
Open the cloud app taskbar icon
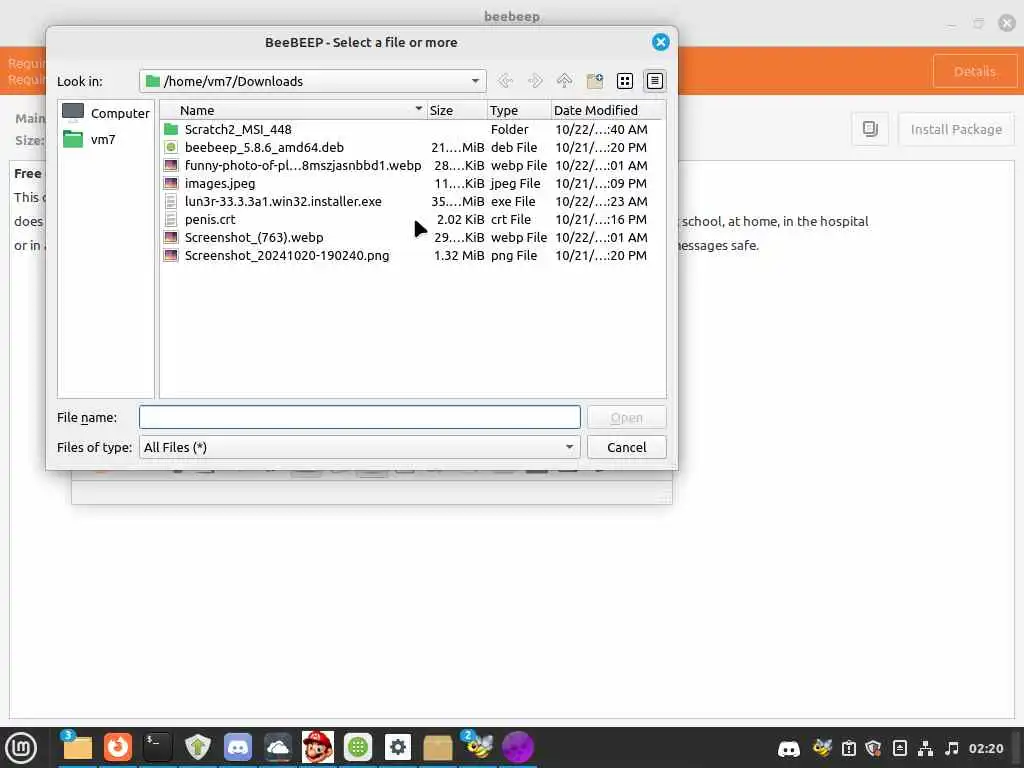tap(278, 747)
